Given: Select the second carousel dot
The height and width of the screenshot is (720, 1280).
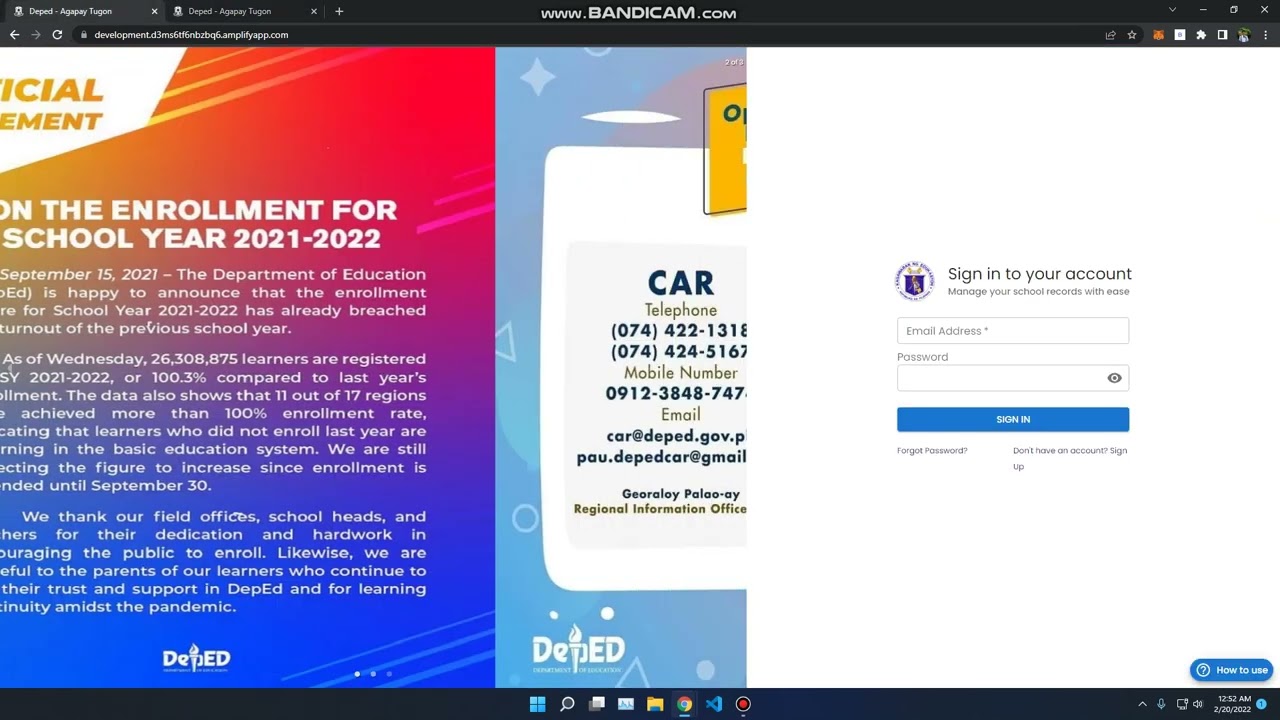Looking at the screenshot, I should pos(373,674).
